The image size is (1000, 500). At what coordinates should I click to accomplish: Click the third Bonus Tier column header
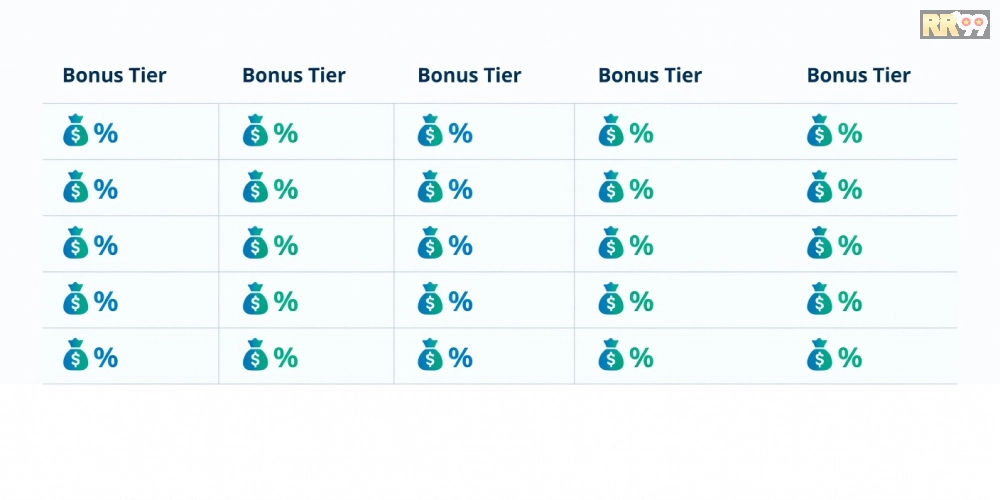469,75
